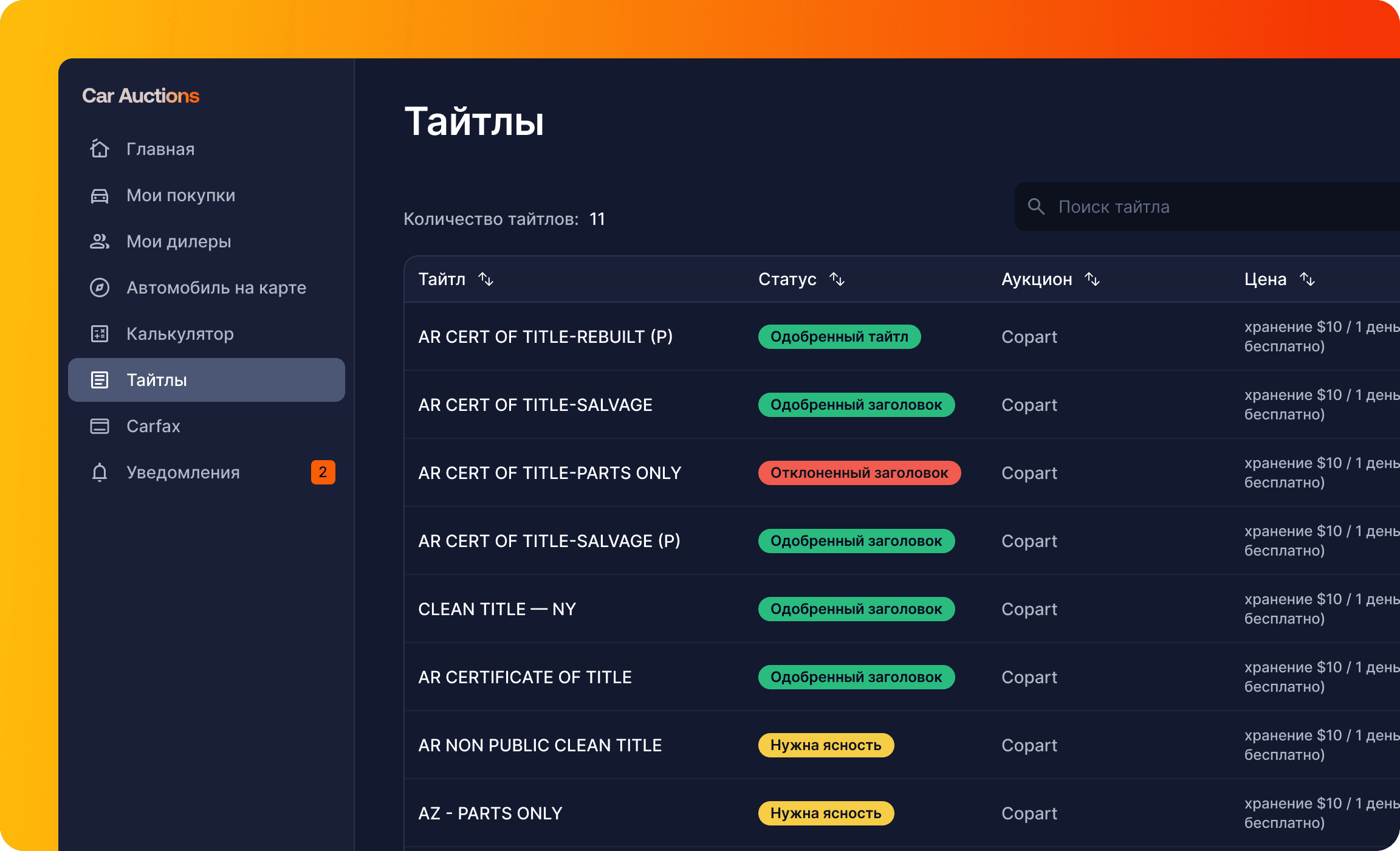Sort by the Статус column arrows
This screenshot has height=851, width=1400.
pyautogui.click(x=837, y=279)
